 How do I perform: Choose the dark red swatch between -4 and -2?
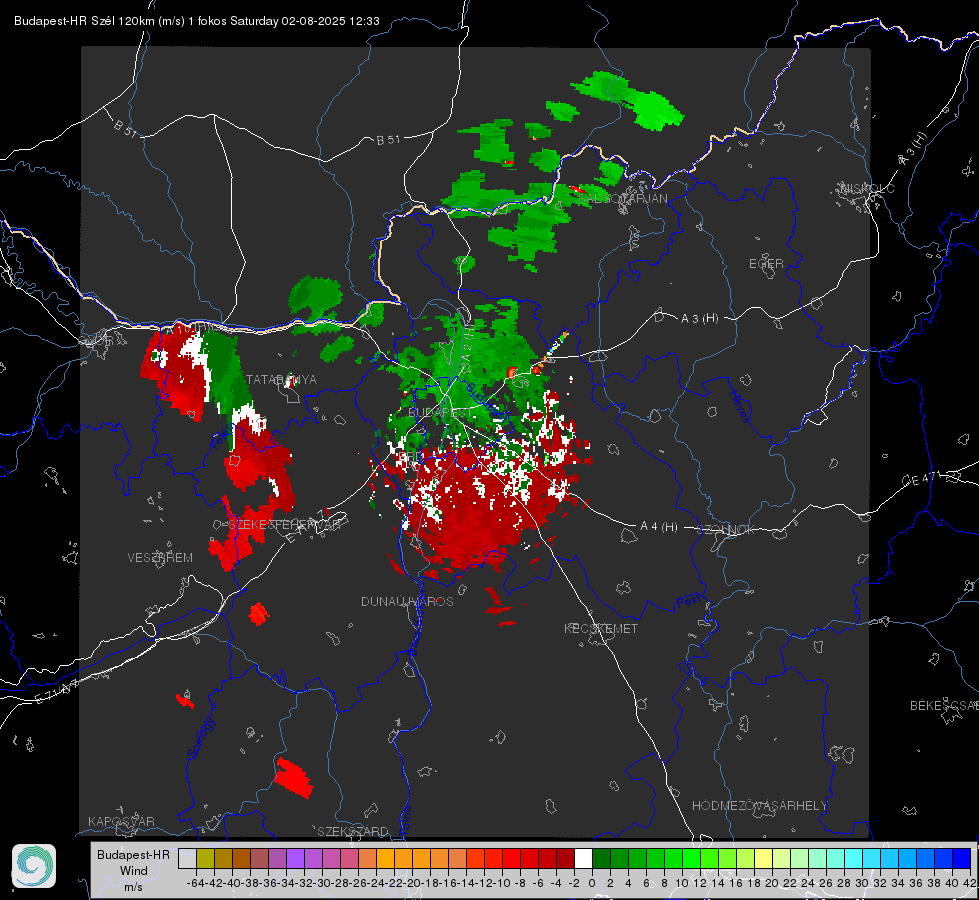tap(566, 859)
